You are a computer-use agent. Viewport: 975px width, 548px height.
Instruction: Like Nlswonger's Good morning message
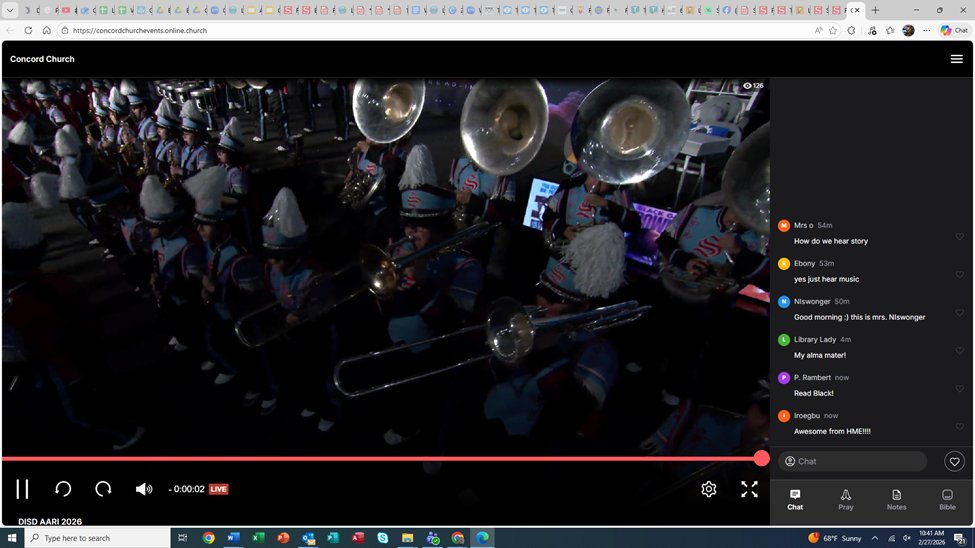(x=959, y=312)
